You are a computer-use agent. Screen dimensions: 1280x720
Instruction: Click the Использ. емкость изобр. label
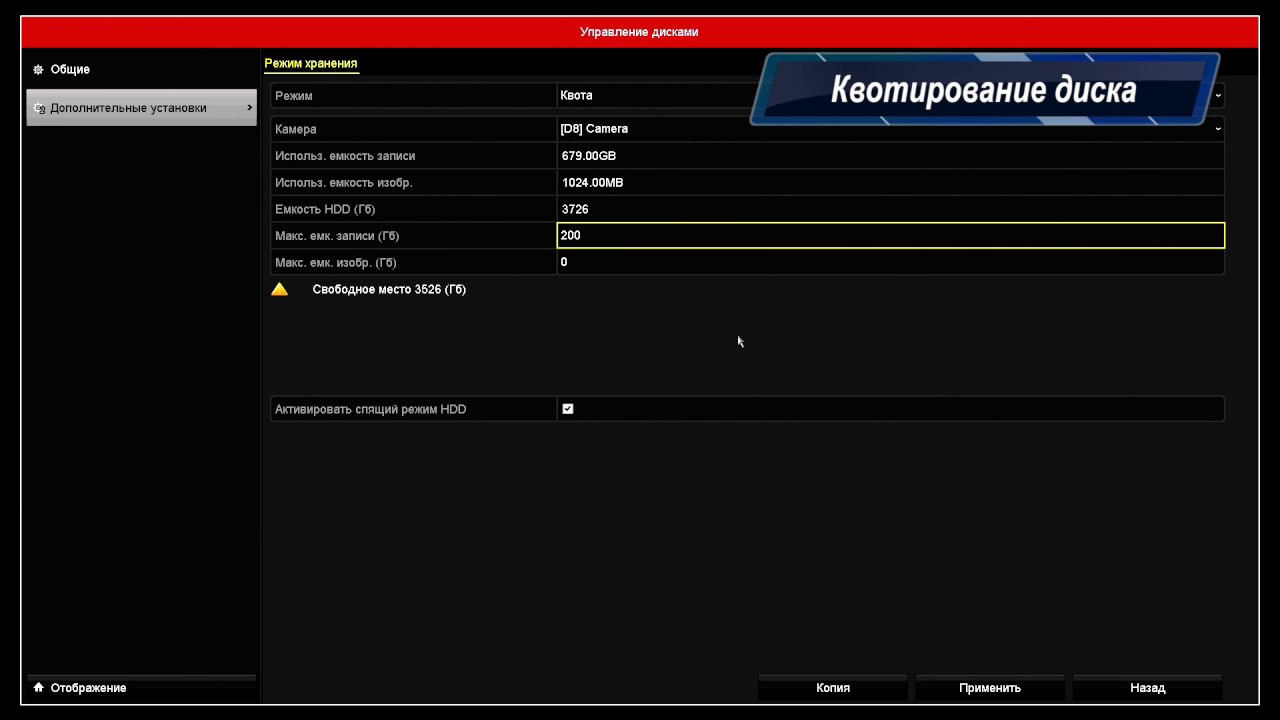(344, 183)
